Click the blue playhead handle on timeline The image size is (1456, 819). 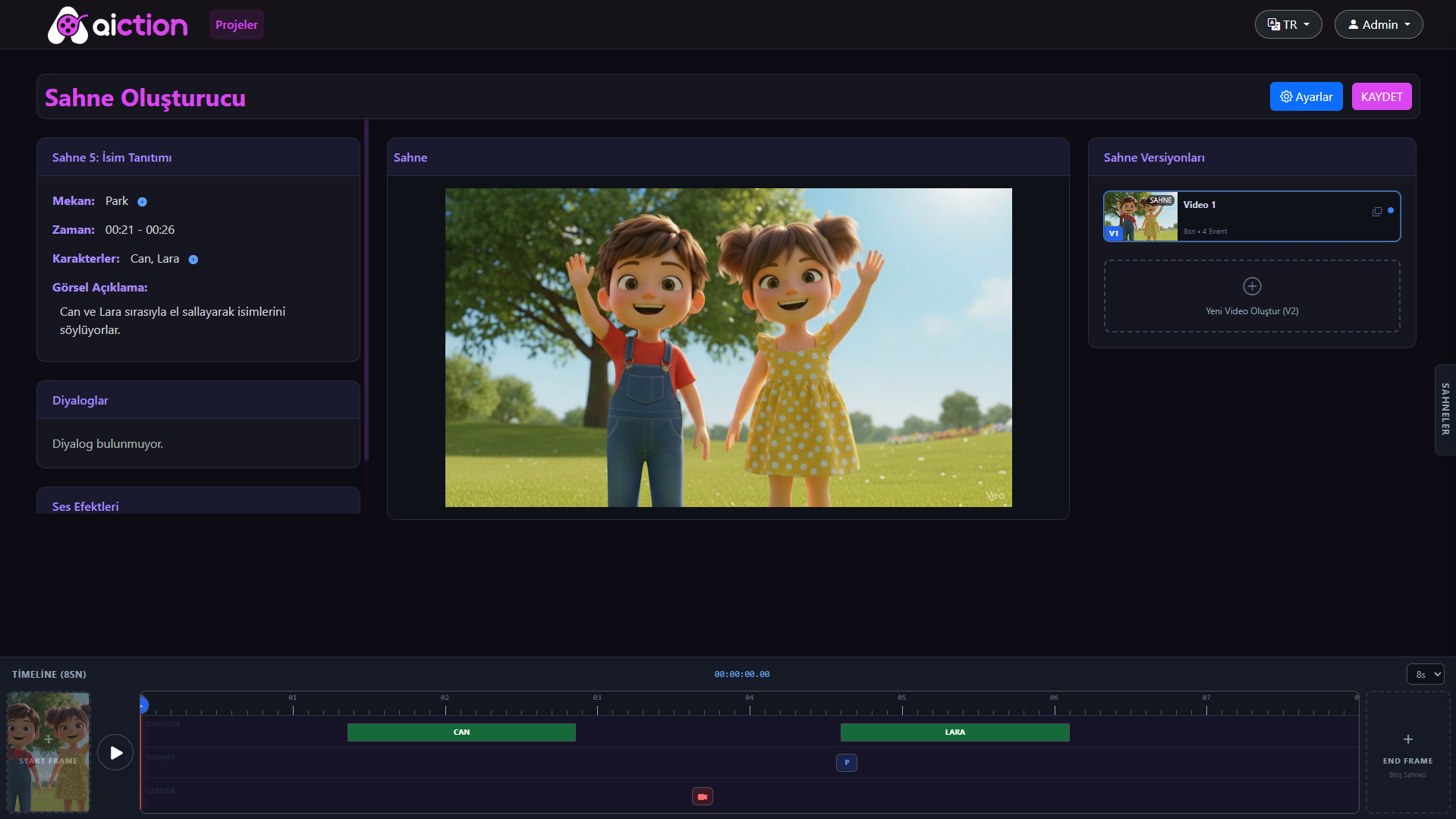pos(143,706)
